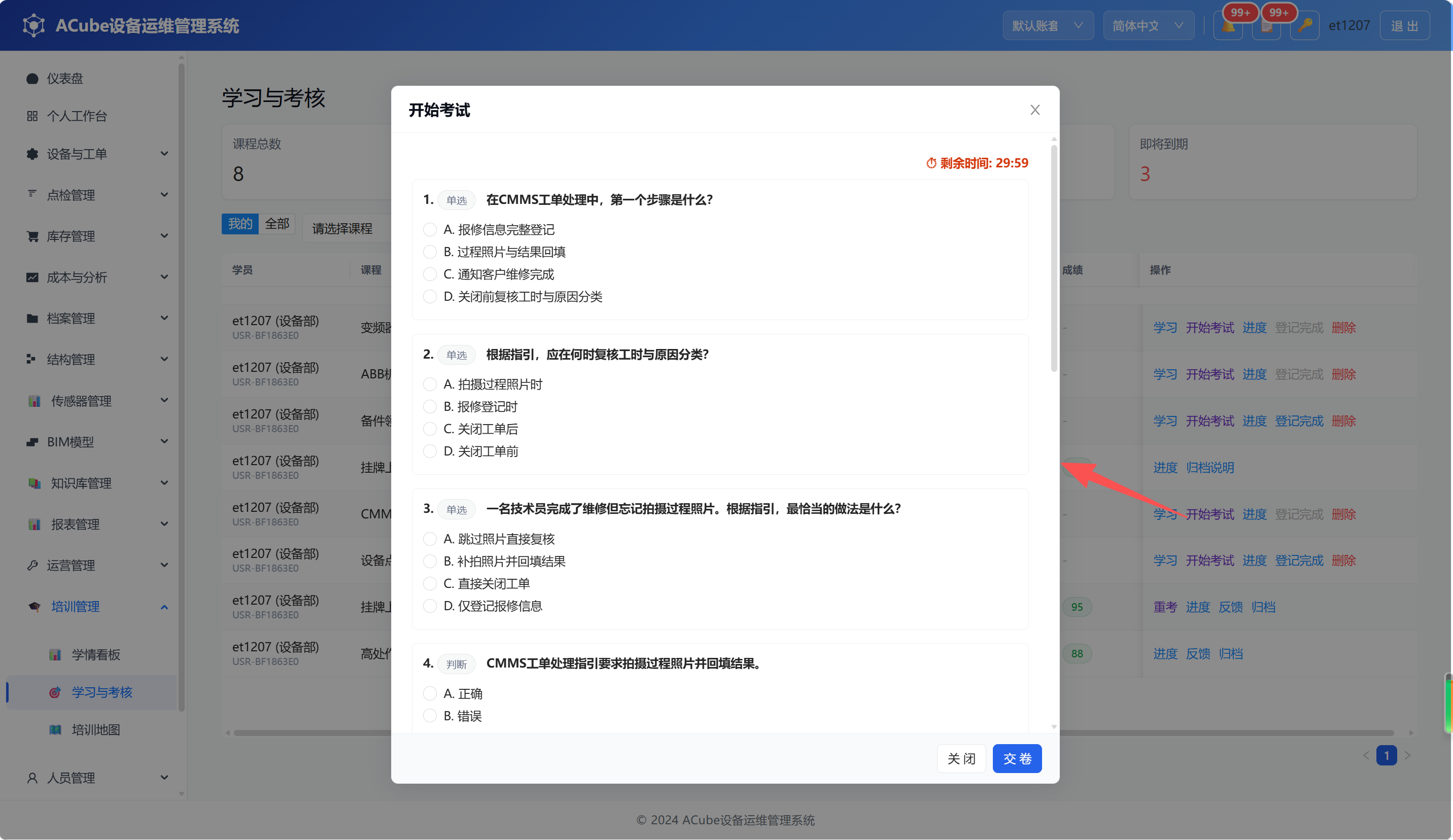
Task: Click the 结构管理 tree icon
Action: 31,359
